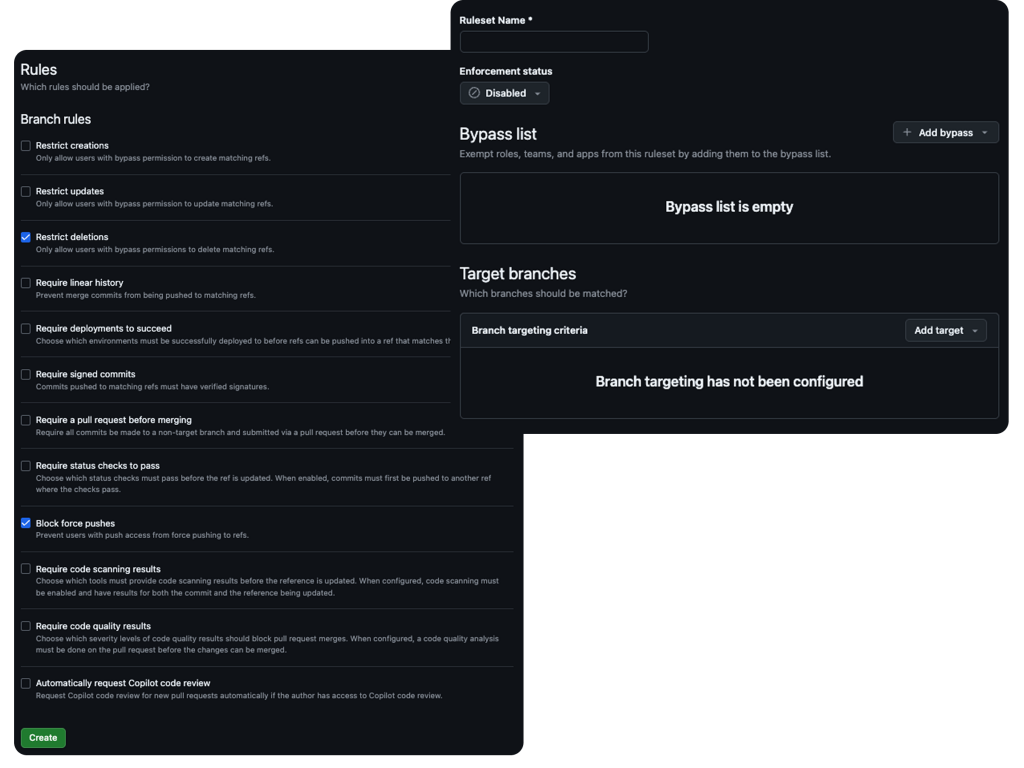
Task: Tick Require code quality results checkbox
Action: pos(26,626)
